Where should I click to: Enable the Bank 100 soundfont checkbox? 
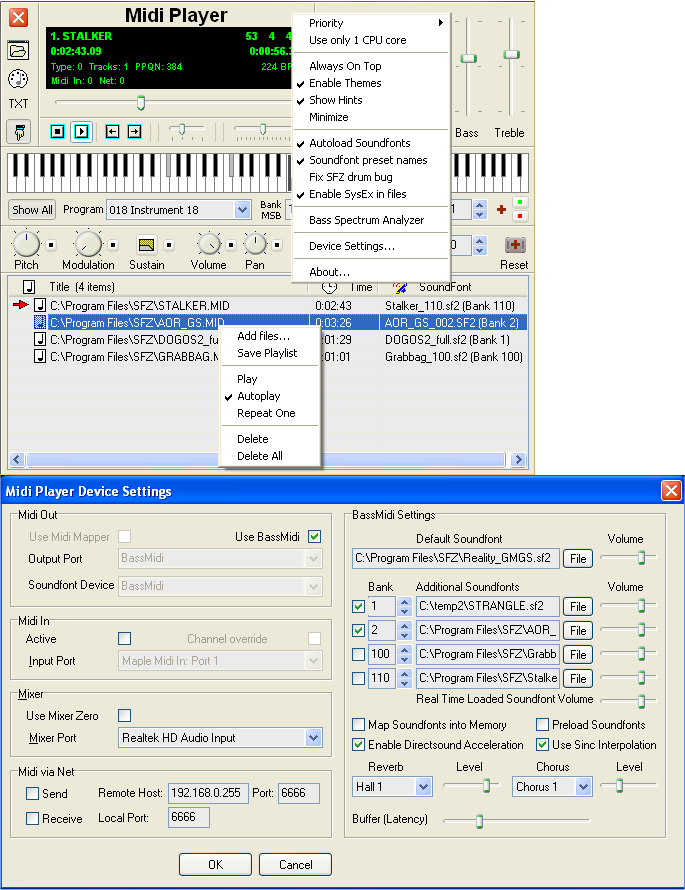click(x=358, y=654)
